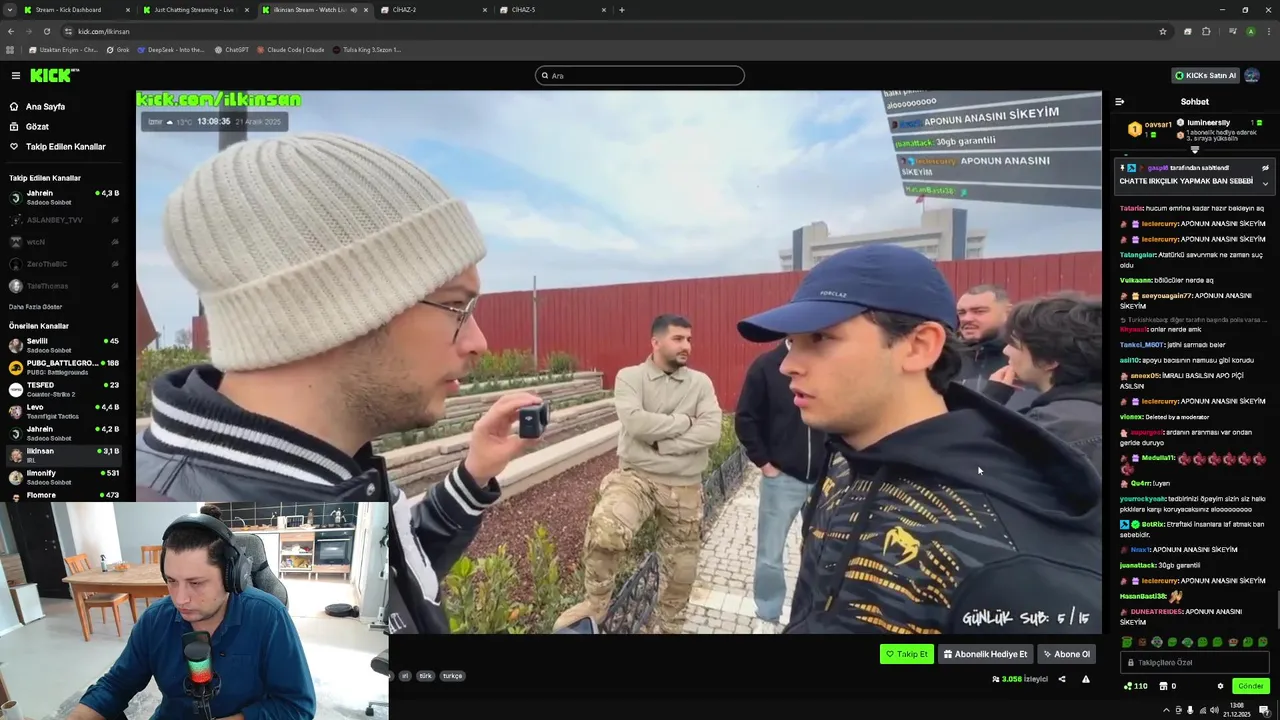
Task: Click the Gönder send button
Action: (1251, 686)
